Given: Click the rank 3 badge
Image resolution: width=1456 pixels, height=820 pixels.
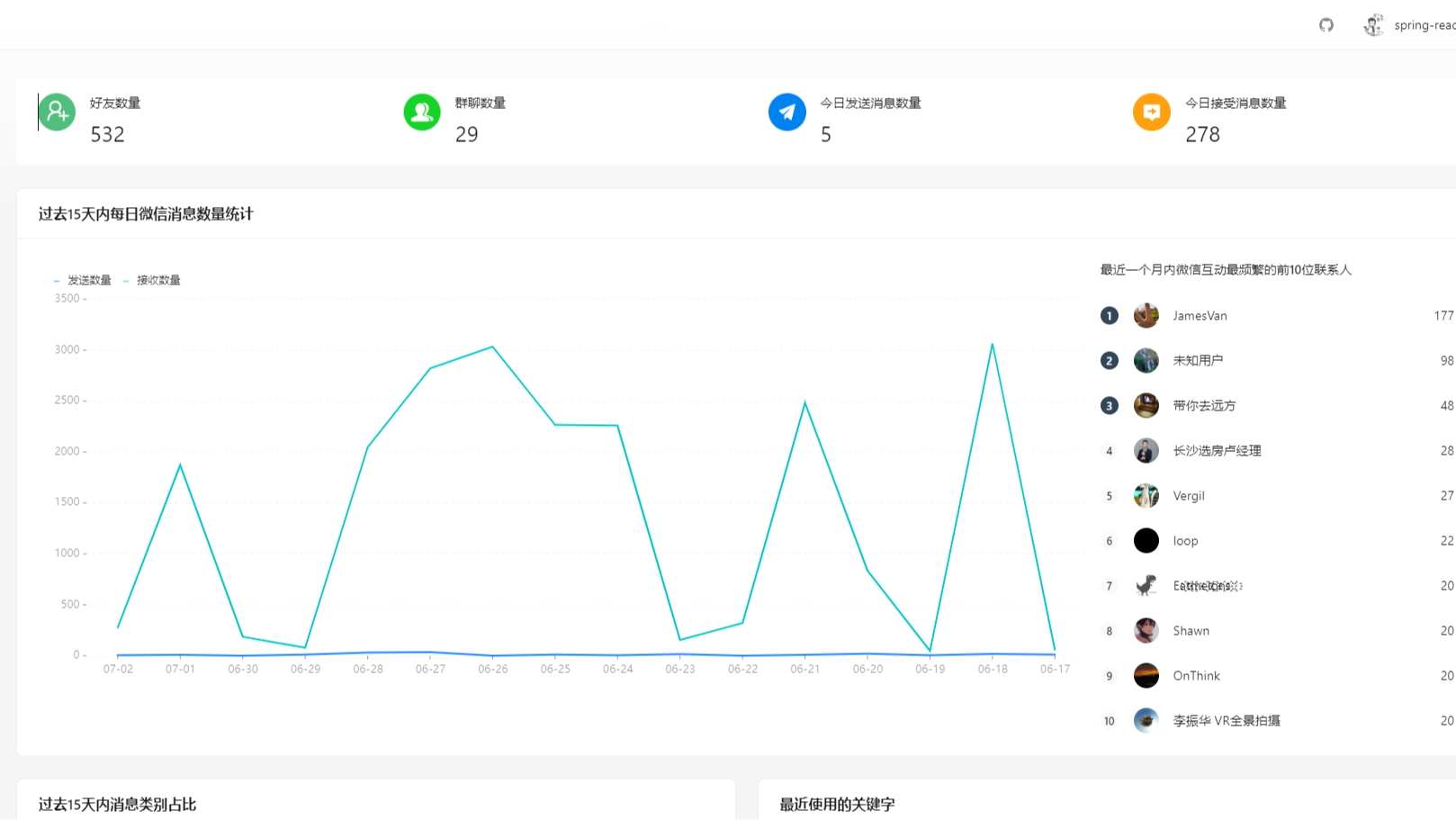Looking at the screenshot, I should [x=1110, y=405].
